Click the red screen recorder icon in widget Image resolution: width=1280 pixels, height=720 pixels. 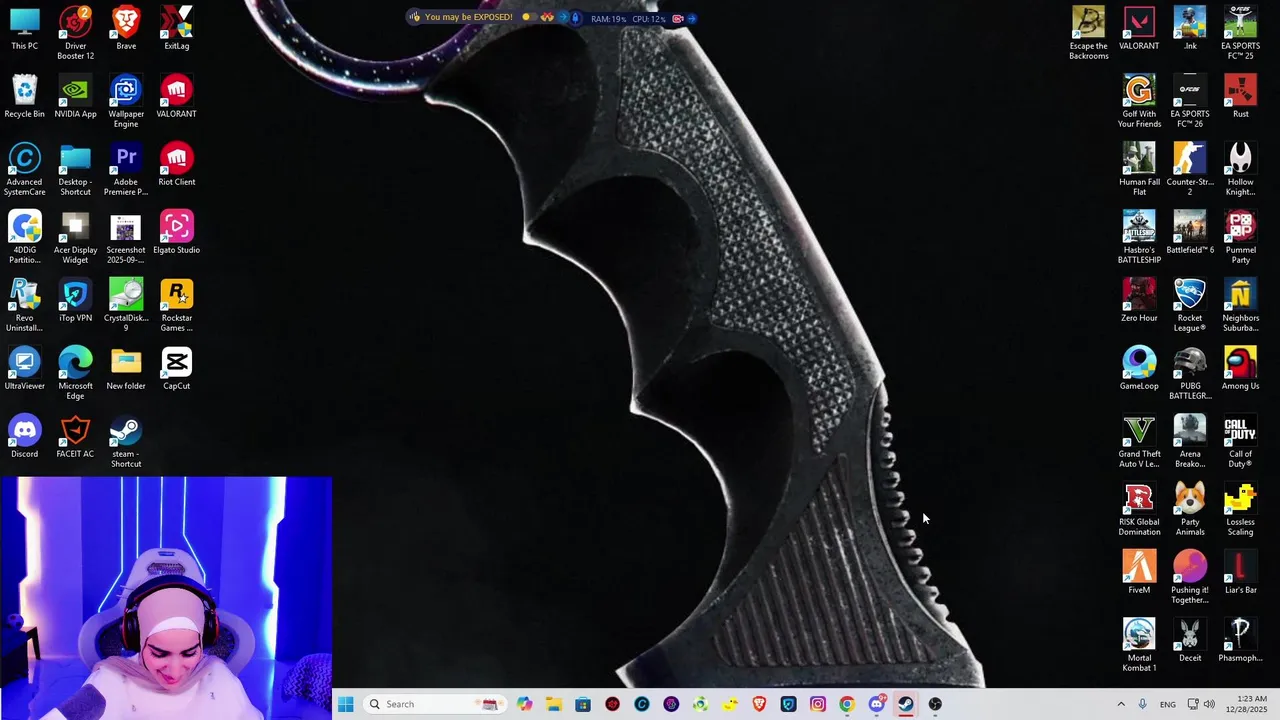(678, 18)
